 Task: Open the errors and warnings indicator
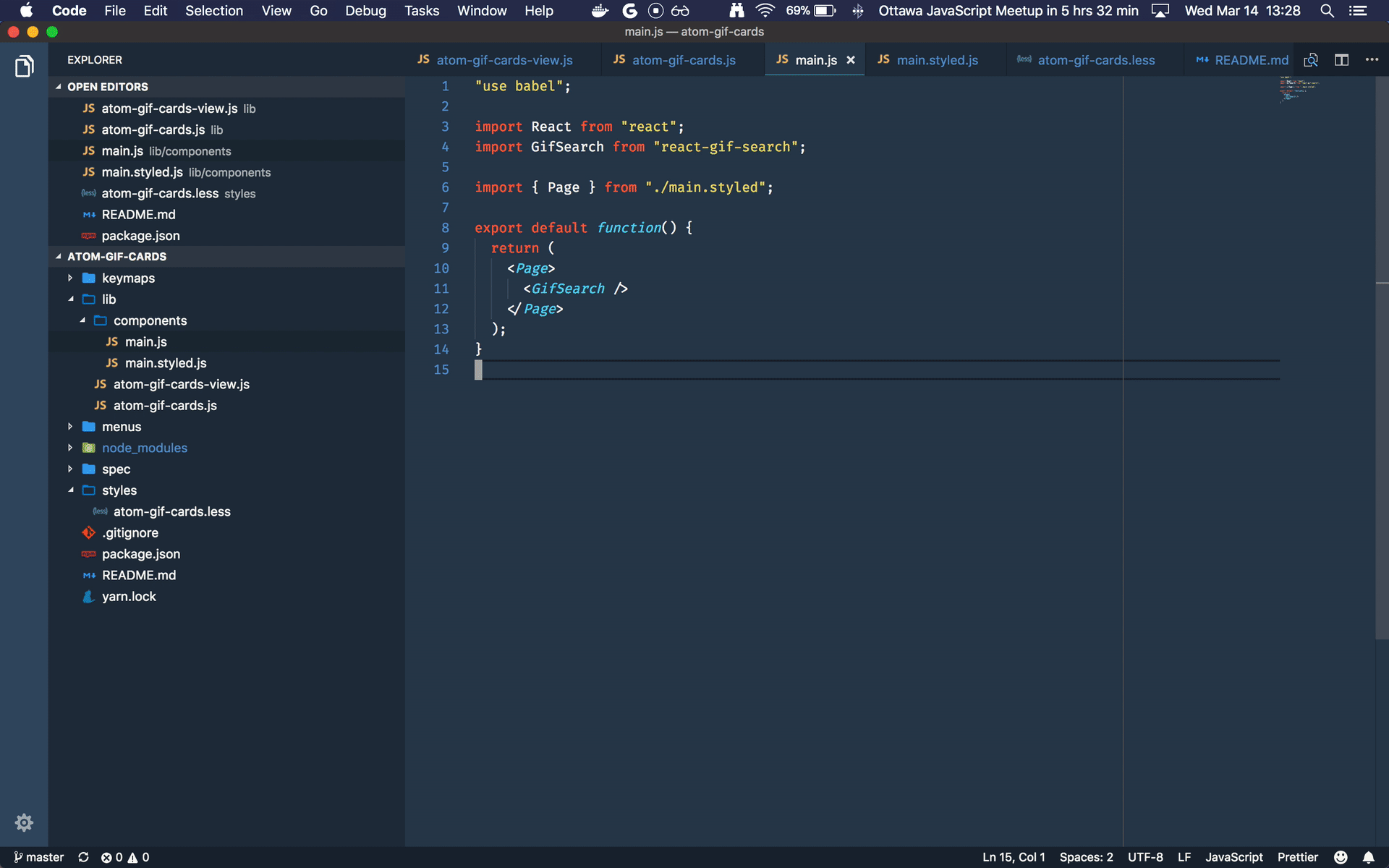pos(125,857)
